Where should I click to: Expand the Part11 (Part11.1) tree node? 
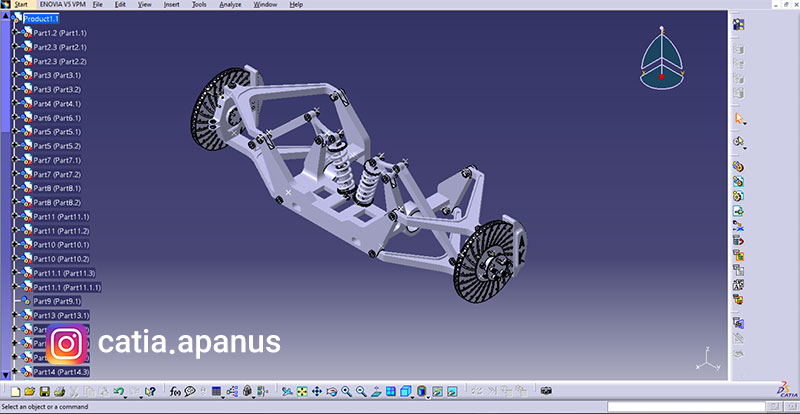coord(15,217)
